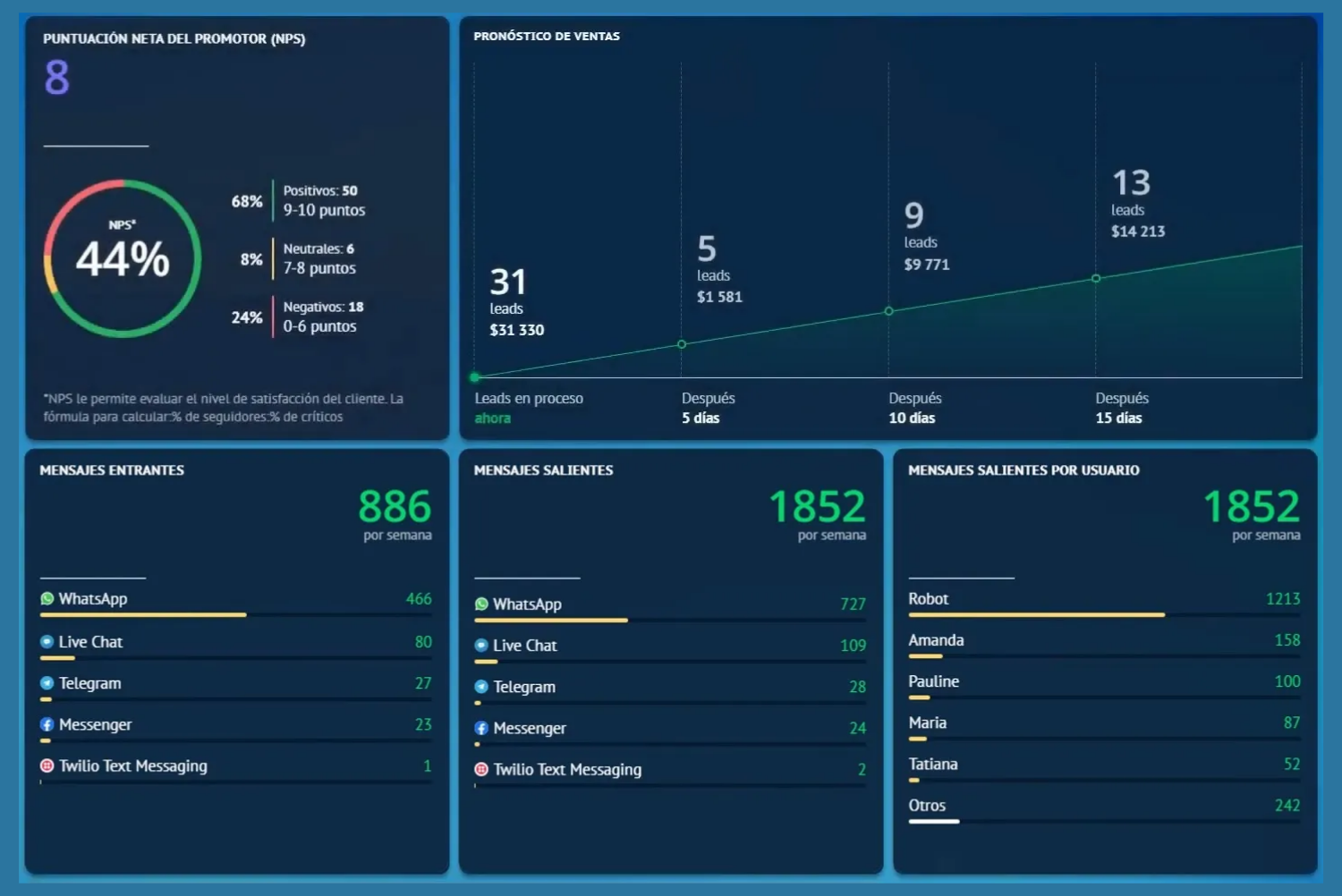Select Live Chat row in Mensajes Salientes
This screenshot has height=896, width=1342.
point(670,649)
